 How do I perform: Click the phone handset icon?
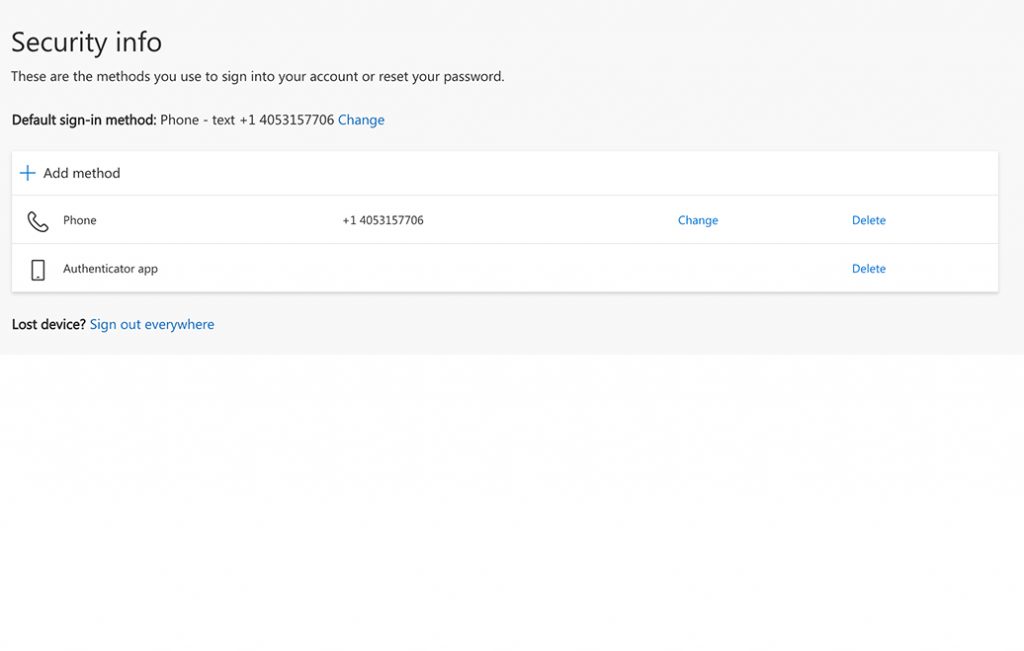coord(38,221)
